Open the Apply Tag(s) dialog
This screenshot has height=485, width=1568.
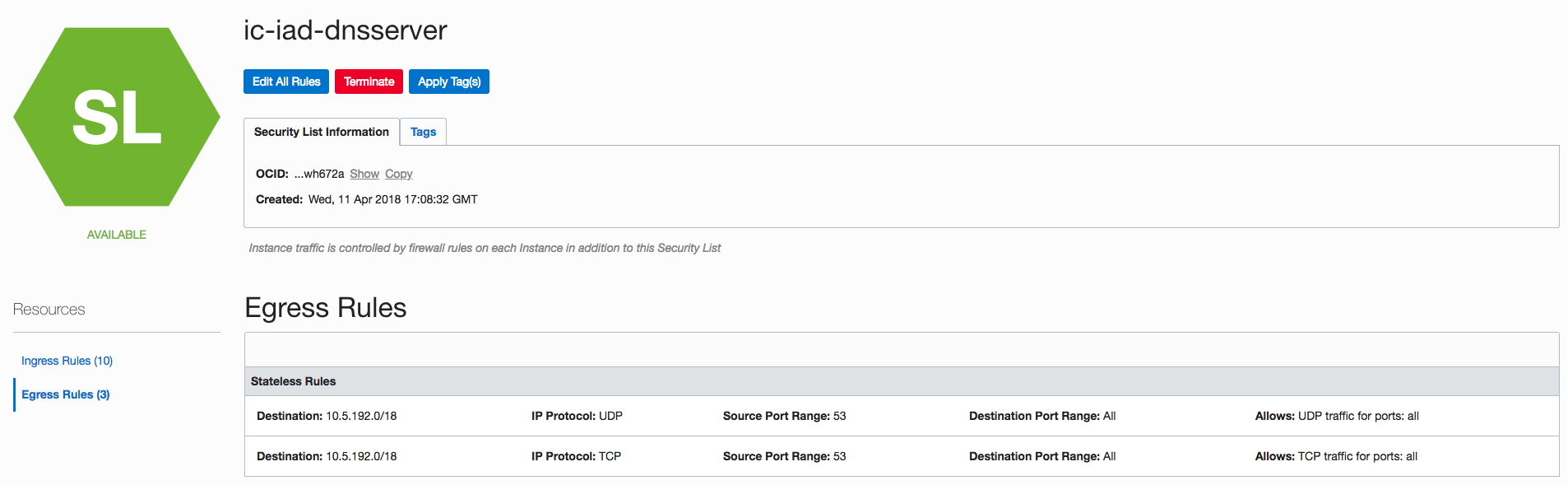pos(449,82)
